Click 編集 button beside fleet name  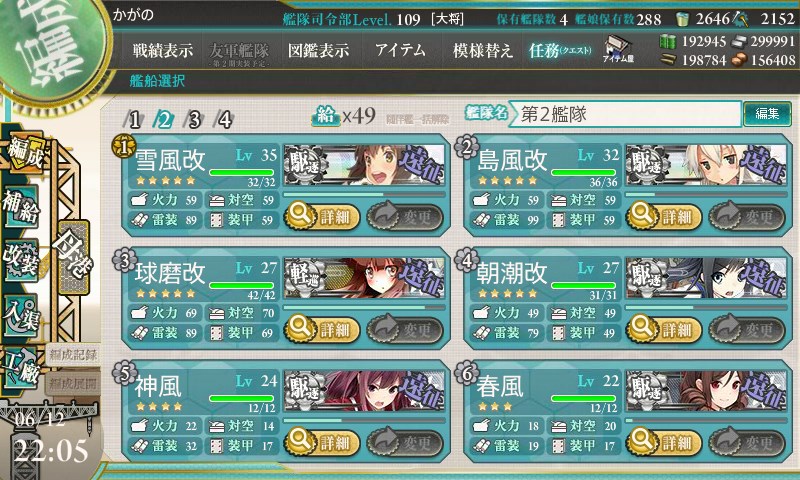click(x=767, y=114)
